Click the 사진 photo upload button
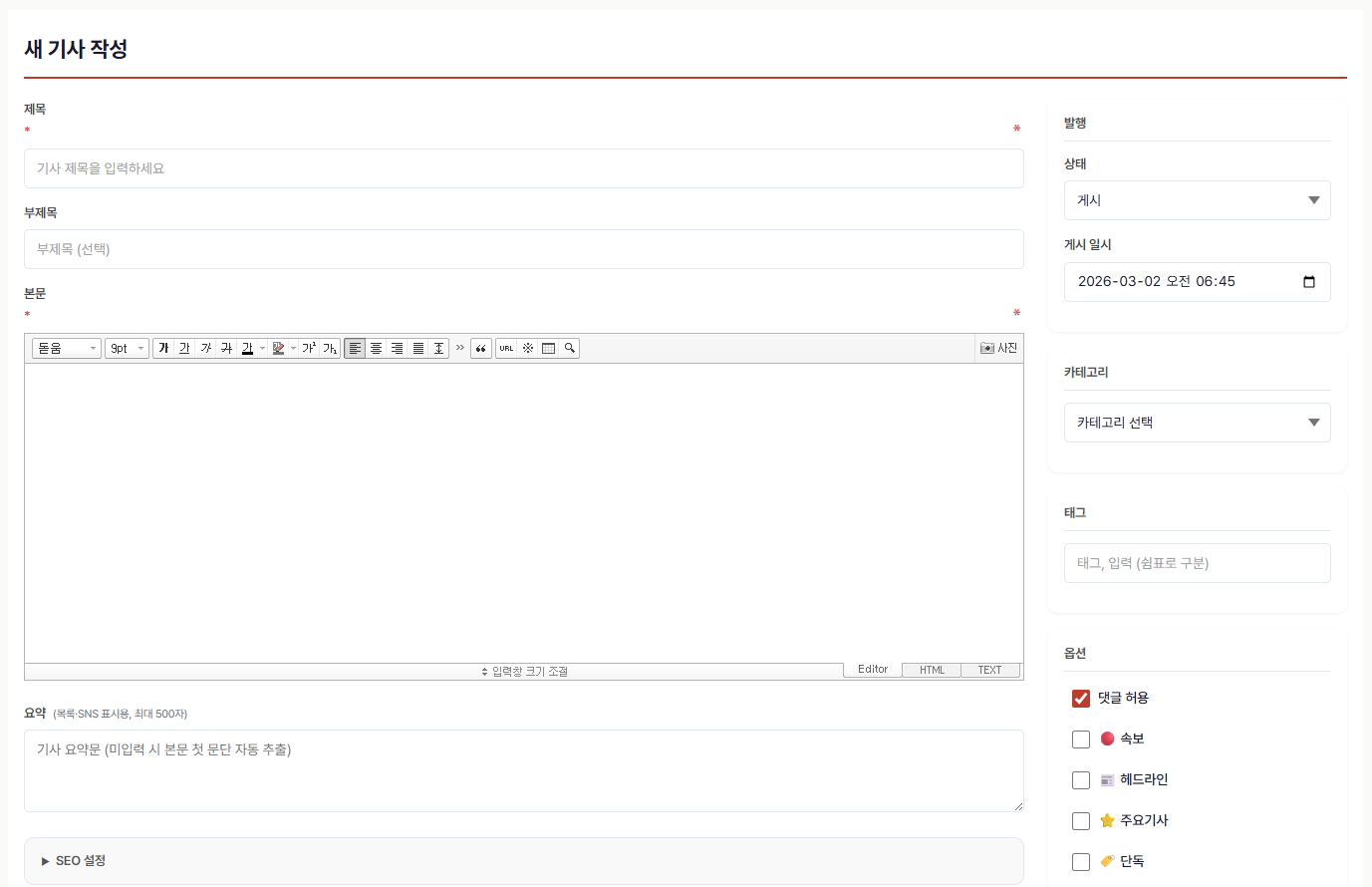The width and height of the screenshot is (1372, 887). (x=998, y=348)
